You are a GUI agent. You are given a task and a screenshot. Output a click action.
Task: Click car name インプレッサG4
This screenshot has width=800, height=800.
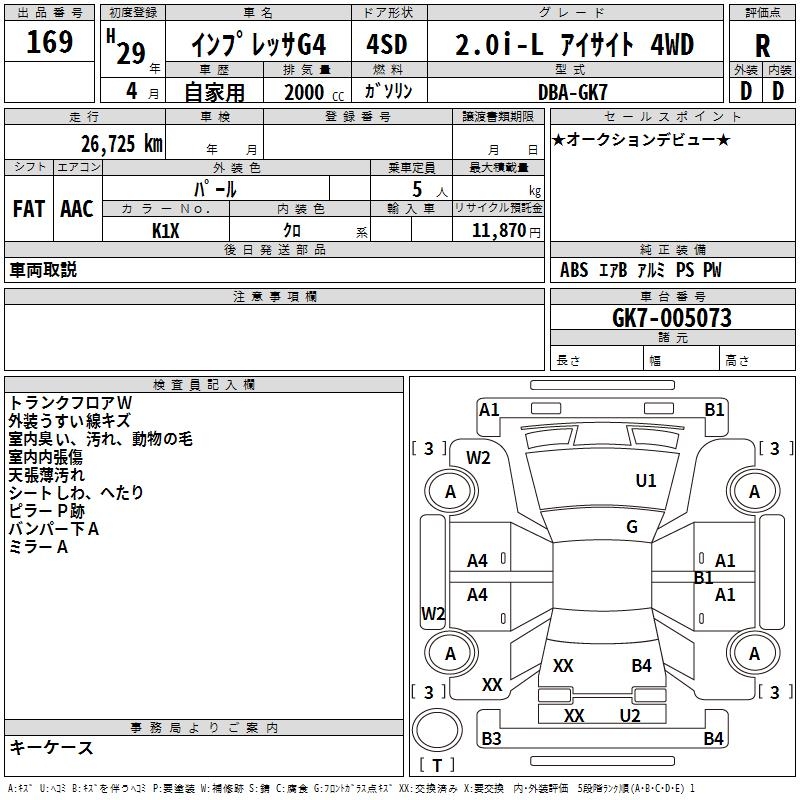point(258,44)
